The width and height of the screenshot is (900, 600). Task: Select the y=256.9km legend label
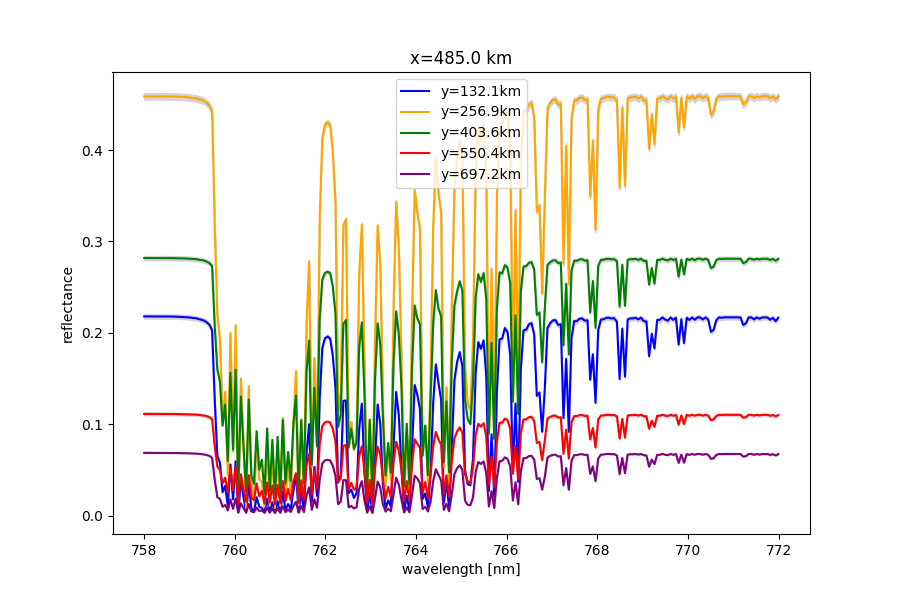tap(480, 111)
